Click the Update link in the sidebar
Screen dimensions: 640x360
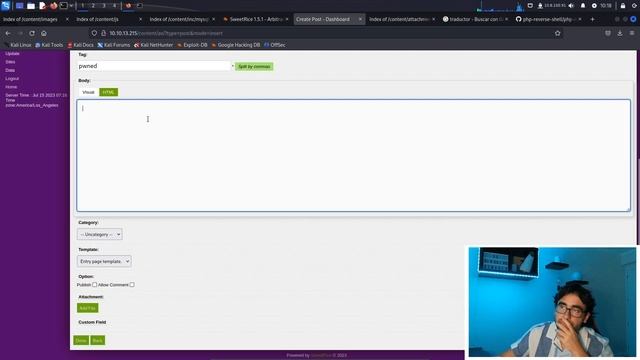point(12,53)
